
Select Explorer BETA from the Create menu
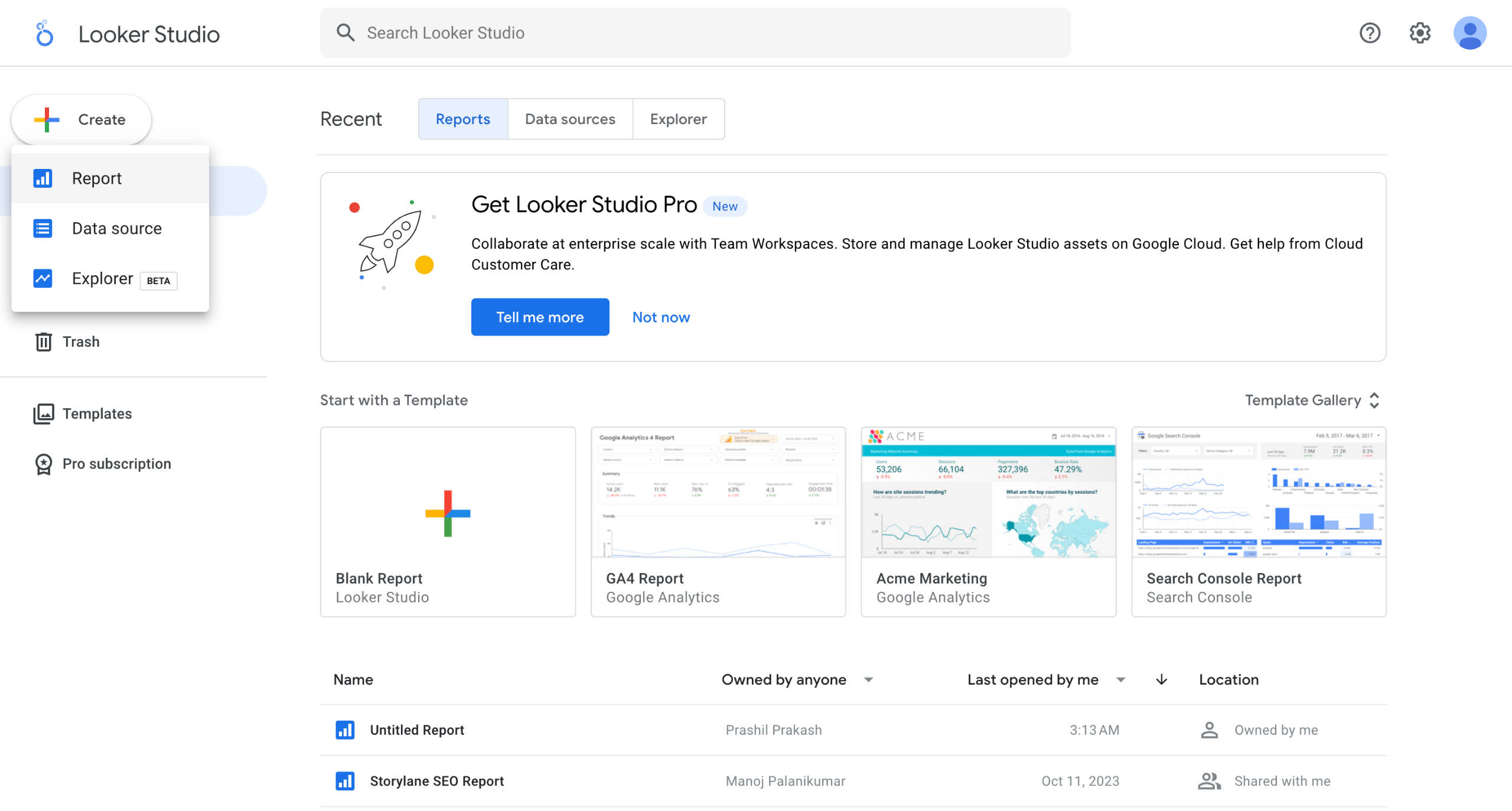(x=110, y=278)
